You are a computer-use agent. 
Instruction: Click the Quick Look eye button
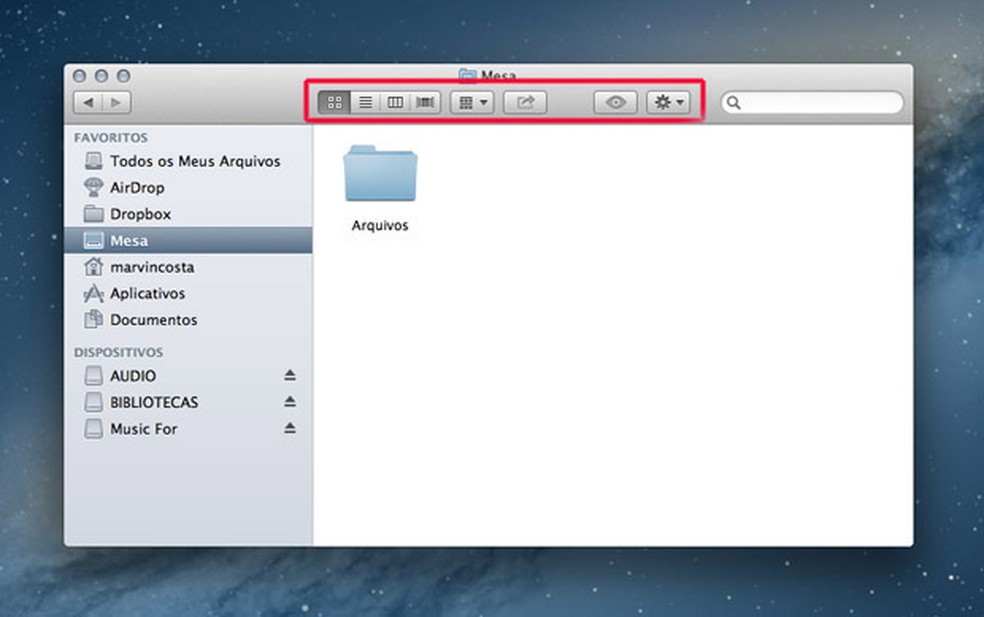616,102
